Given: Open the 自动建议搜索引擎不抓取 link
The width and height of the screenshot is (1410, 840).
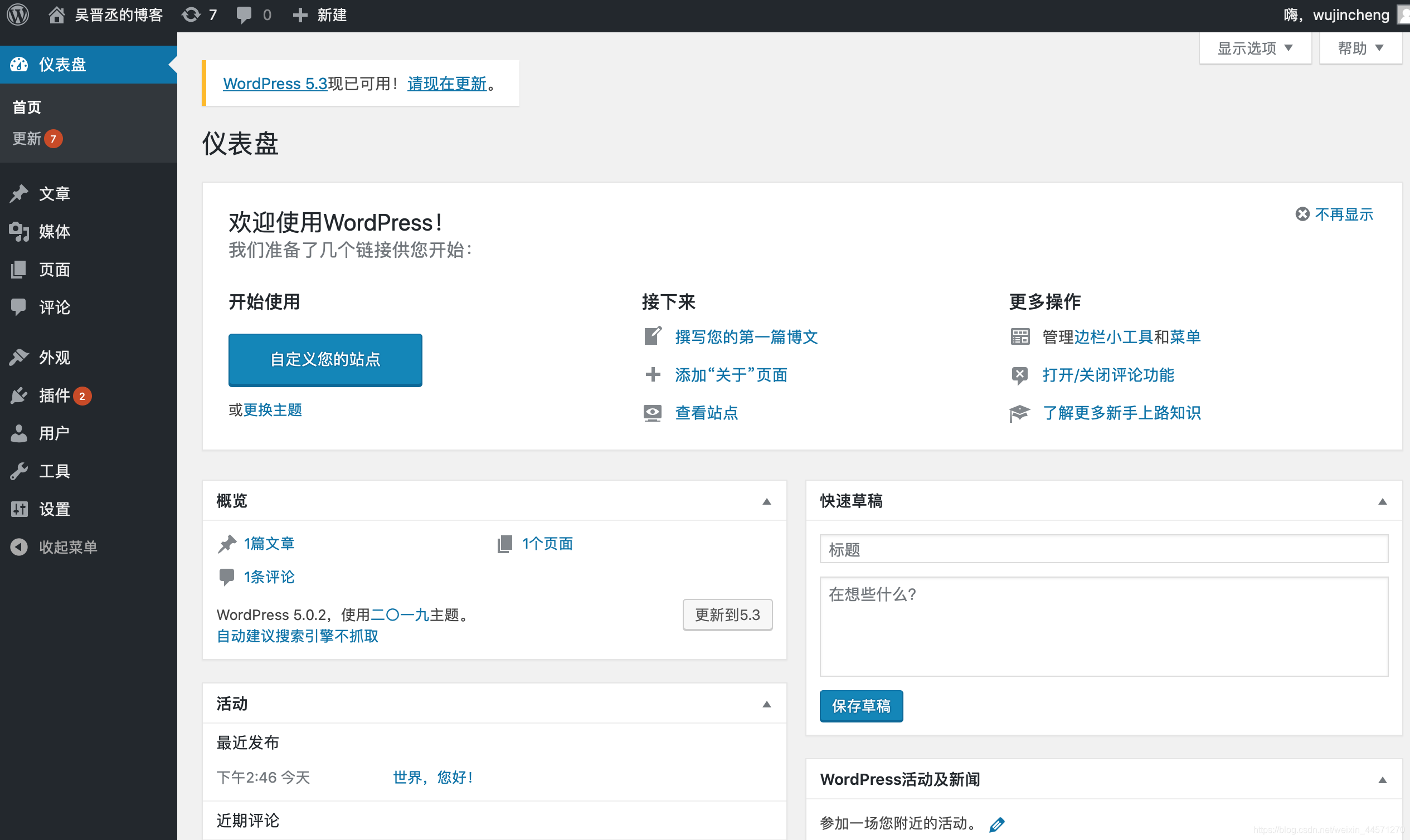Looking at the screenshot, I should point(297,636).
